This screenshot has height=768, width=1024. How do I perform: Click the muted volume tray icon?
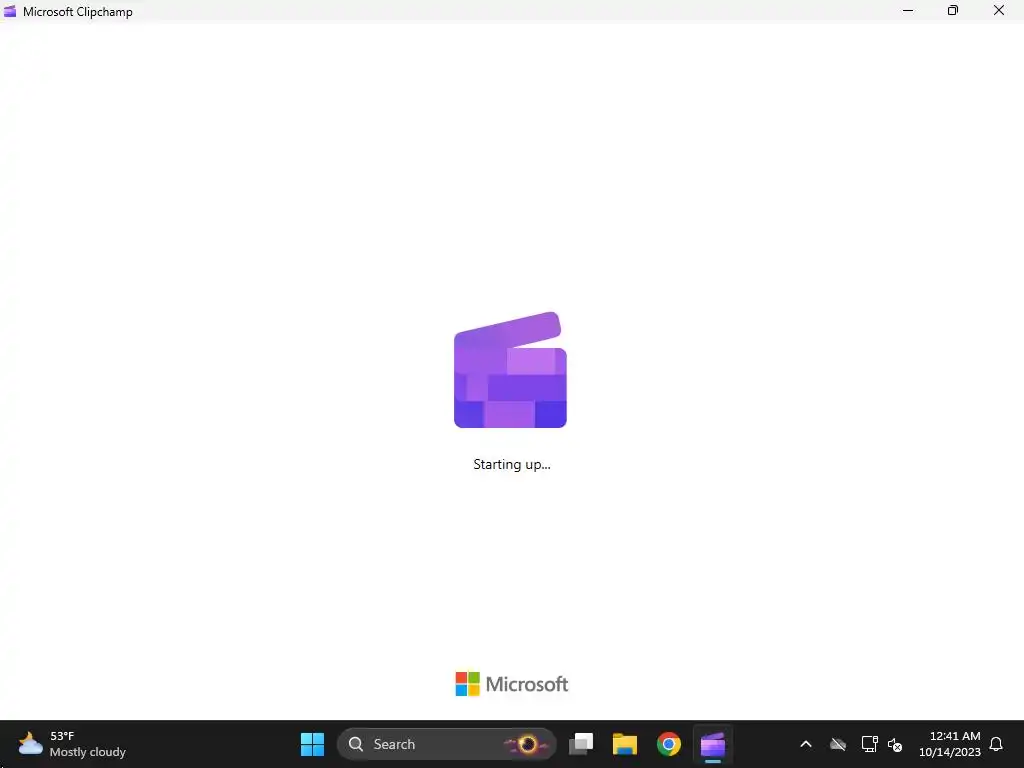point(895,744)
